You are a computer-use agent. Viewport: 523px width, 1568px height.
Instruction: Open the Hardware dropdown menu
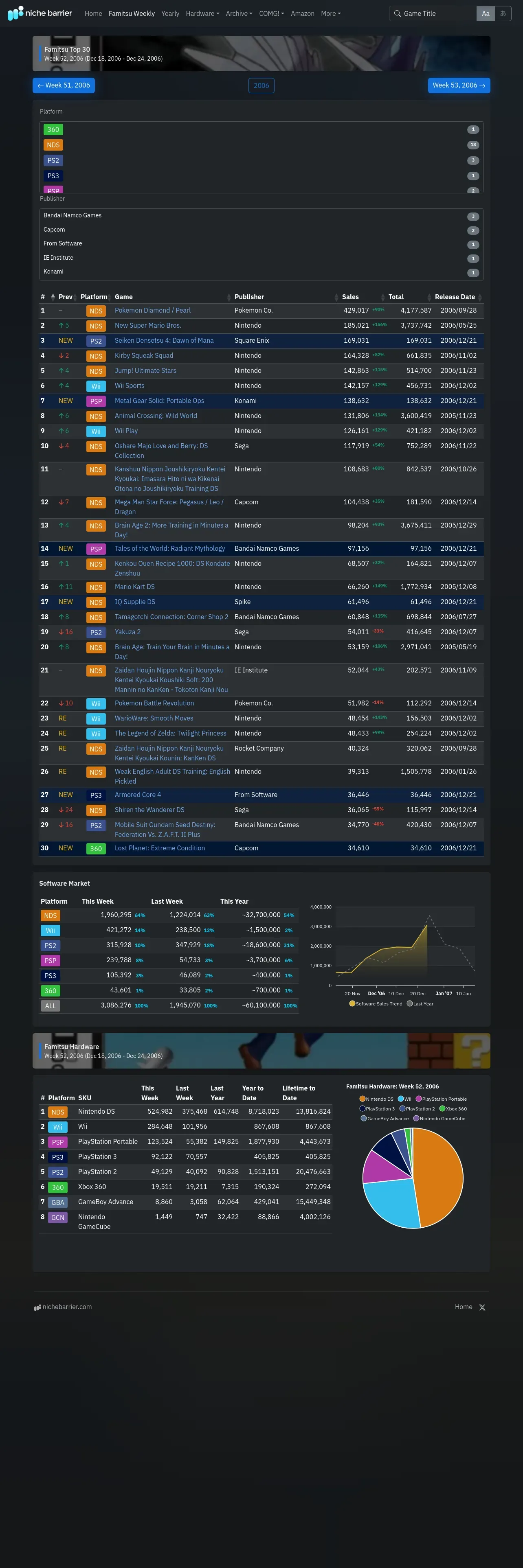click(202, 13)
